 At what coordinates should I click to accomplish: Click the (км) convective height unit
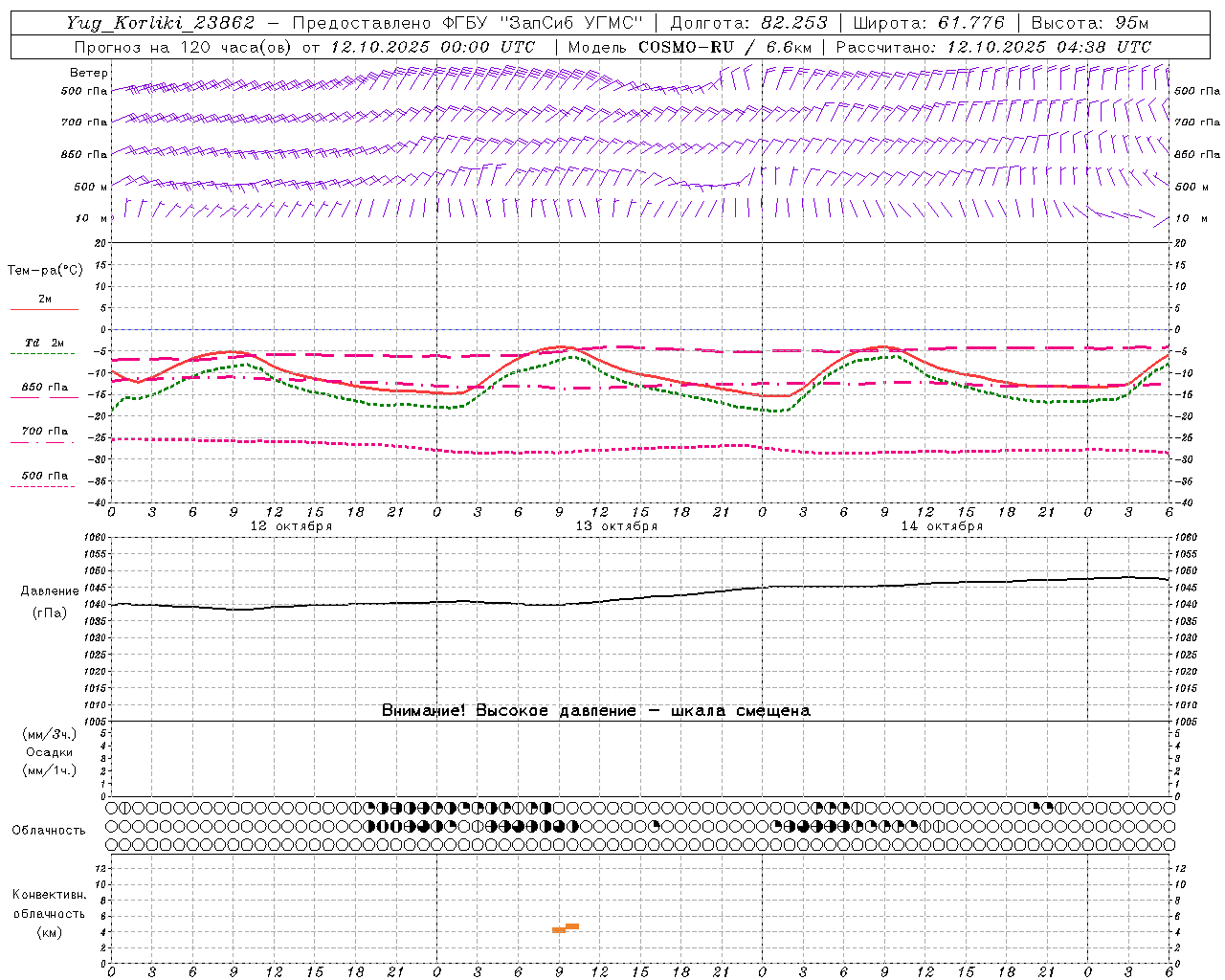(x=49, y=932)
